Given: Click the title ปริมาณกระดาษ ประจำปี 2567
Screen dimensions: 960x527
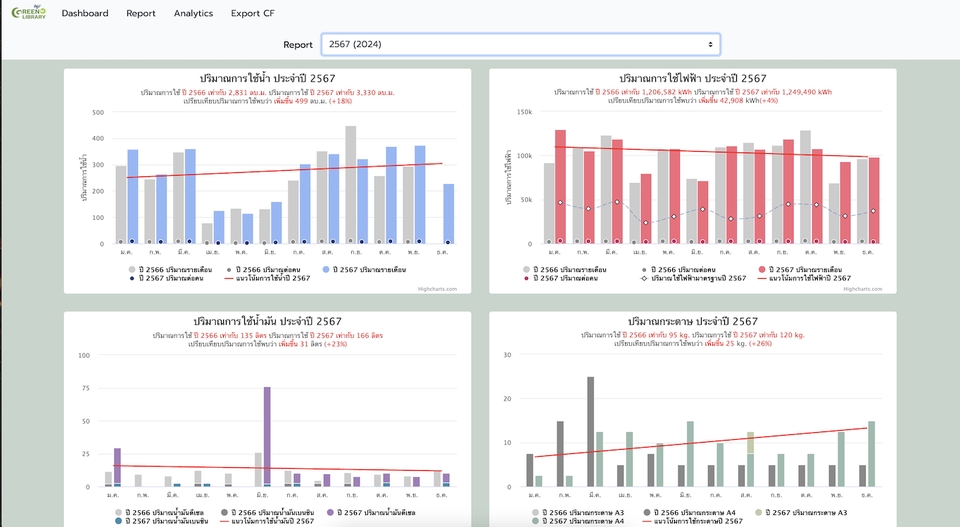Looking at the screenshot, I should pyautogui.click(x=692, y=321).
